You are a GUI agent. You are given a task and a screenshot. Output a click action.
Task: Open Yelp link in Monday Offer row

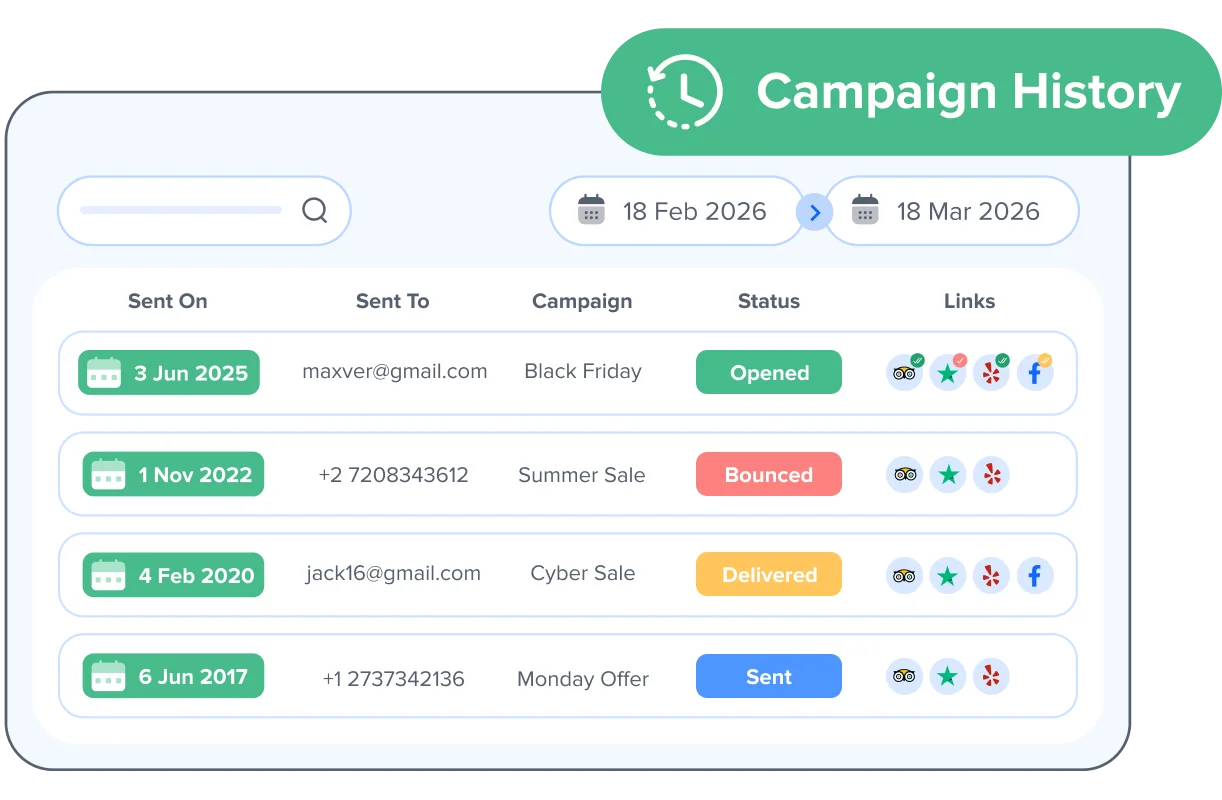[992, 676]
